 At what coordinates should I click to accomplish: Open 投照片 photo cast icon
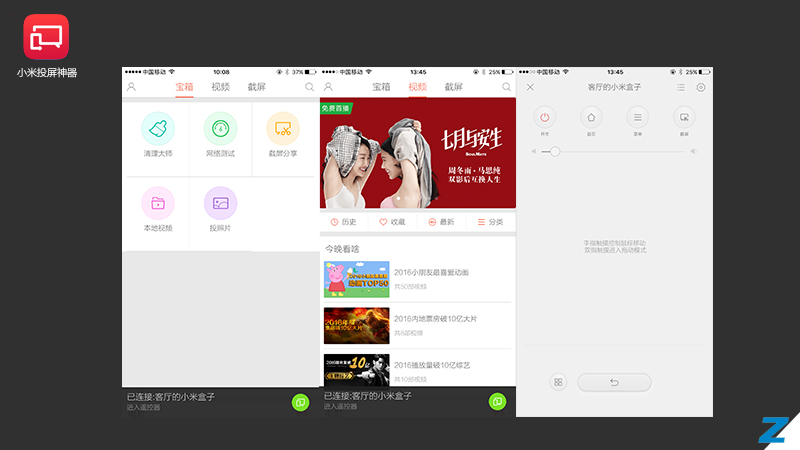click(220, 203)
